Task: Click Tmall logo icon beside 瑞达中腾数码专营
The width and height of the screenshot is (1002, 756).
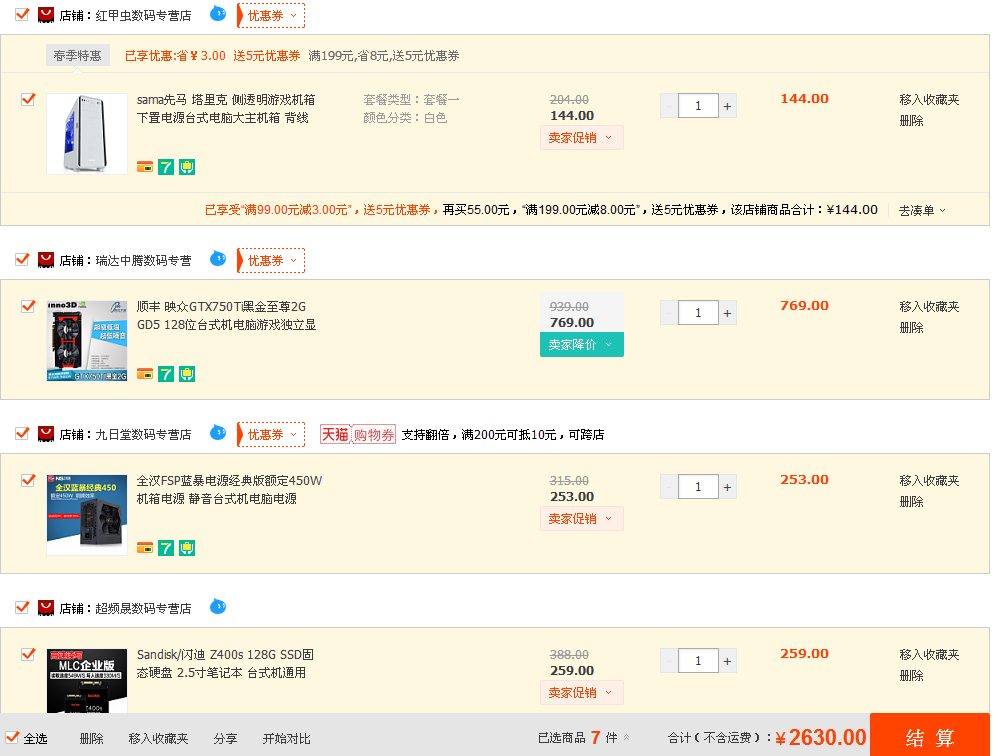Action: coord(46,260)
